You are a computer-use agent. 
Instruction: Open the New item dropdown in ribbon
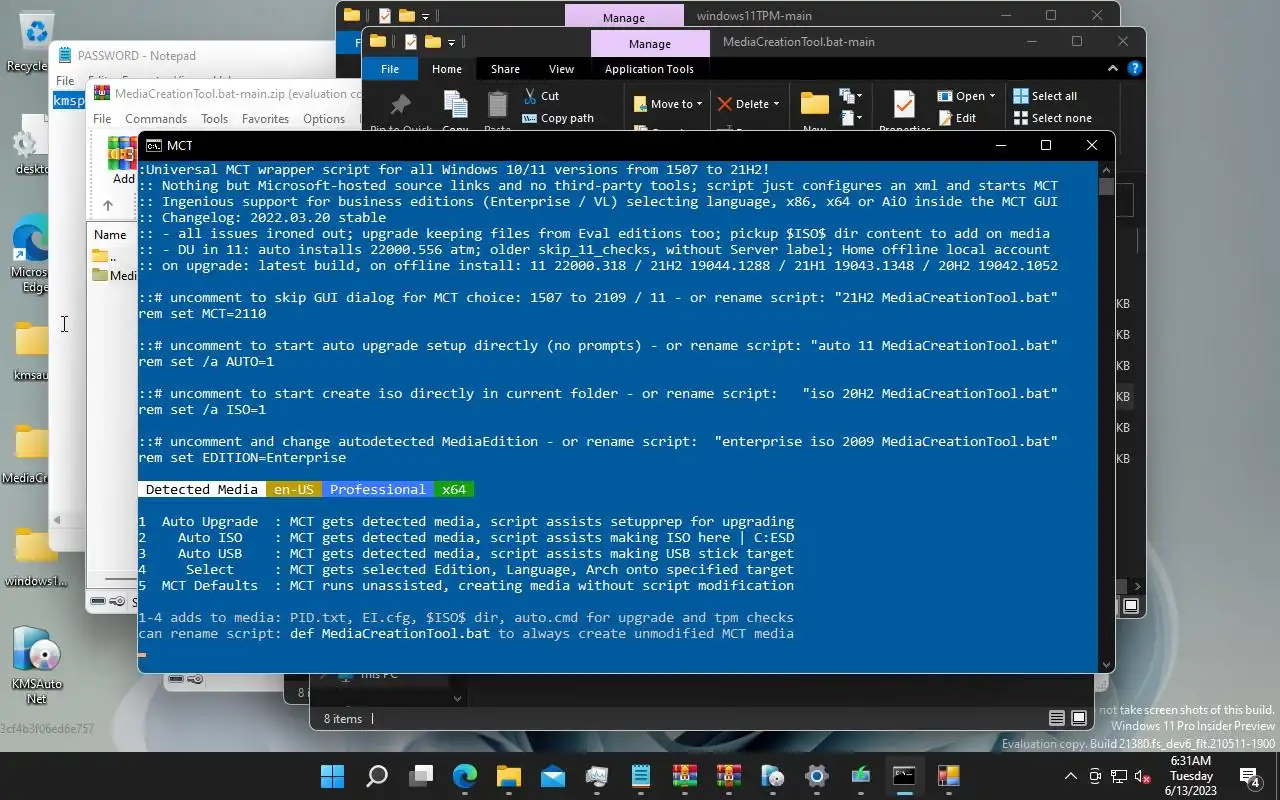[851, 96]
